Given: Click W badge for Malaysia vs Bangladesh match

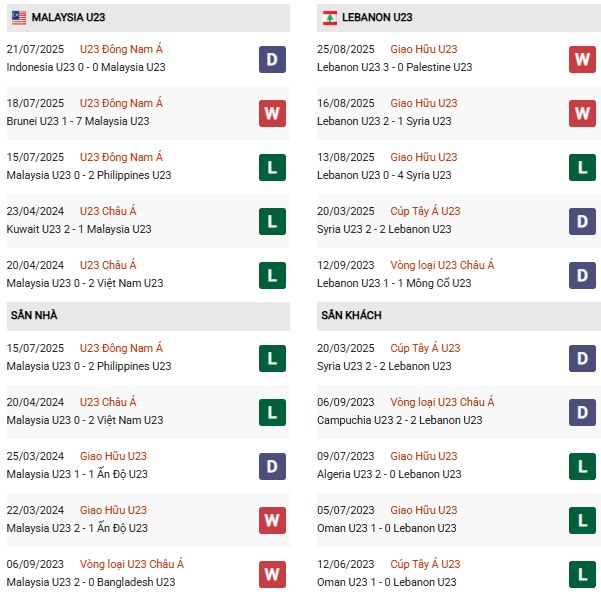Looking at the screenshot, I should pyautogui.click(x=271, y=573).
